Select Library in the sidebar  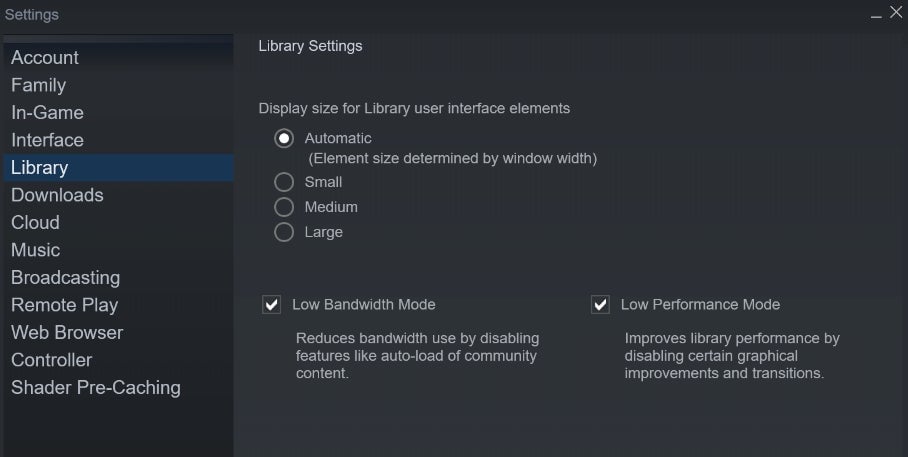tap(40, 168)
